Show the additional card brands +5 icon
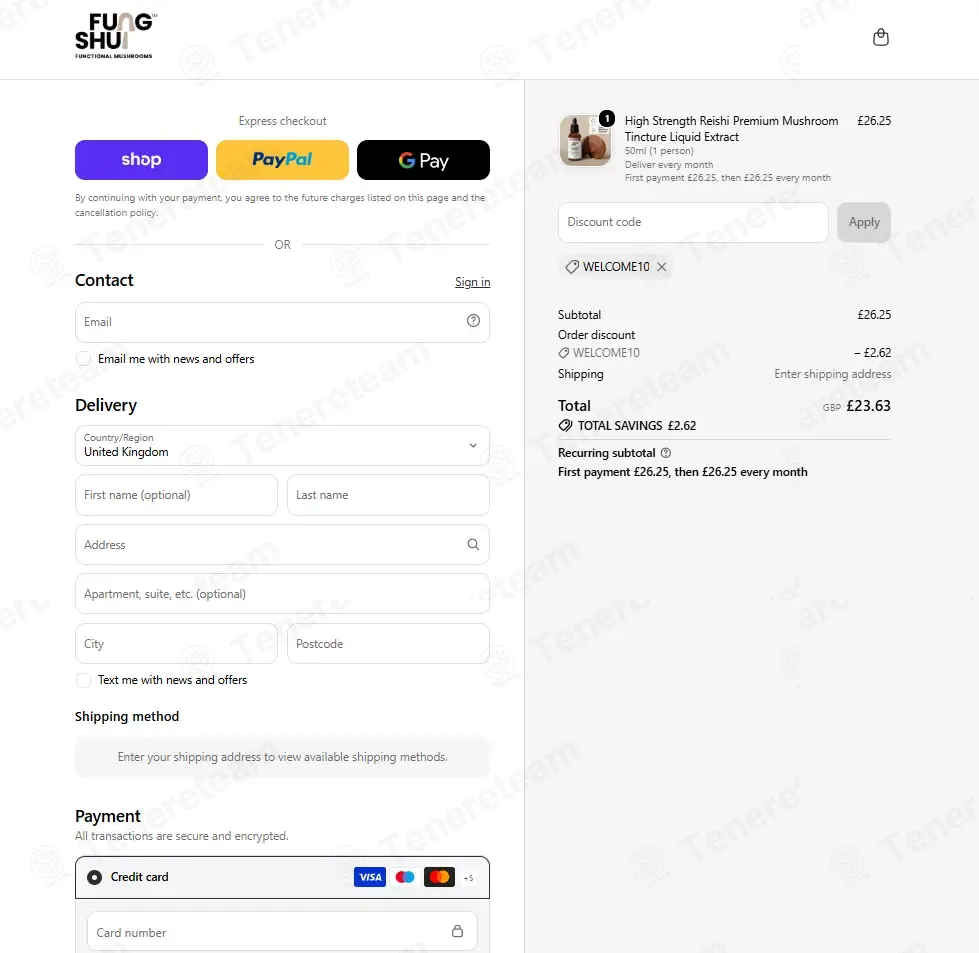The height and width of the screenshot is (953, 979). (x=468, y=878)
